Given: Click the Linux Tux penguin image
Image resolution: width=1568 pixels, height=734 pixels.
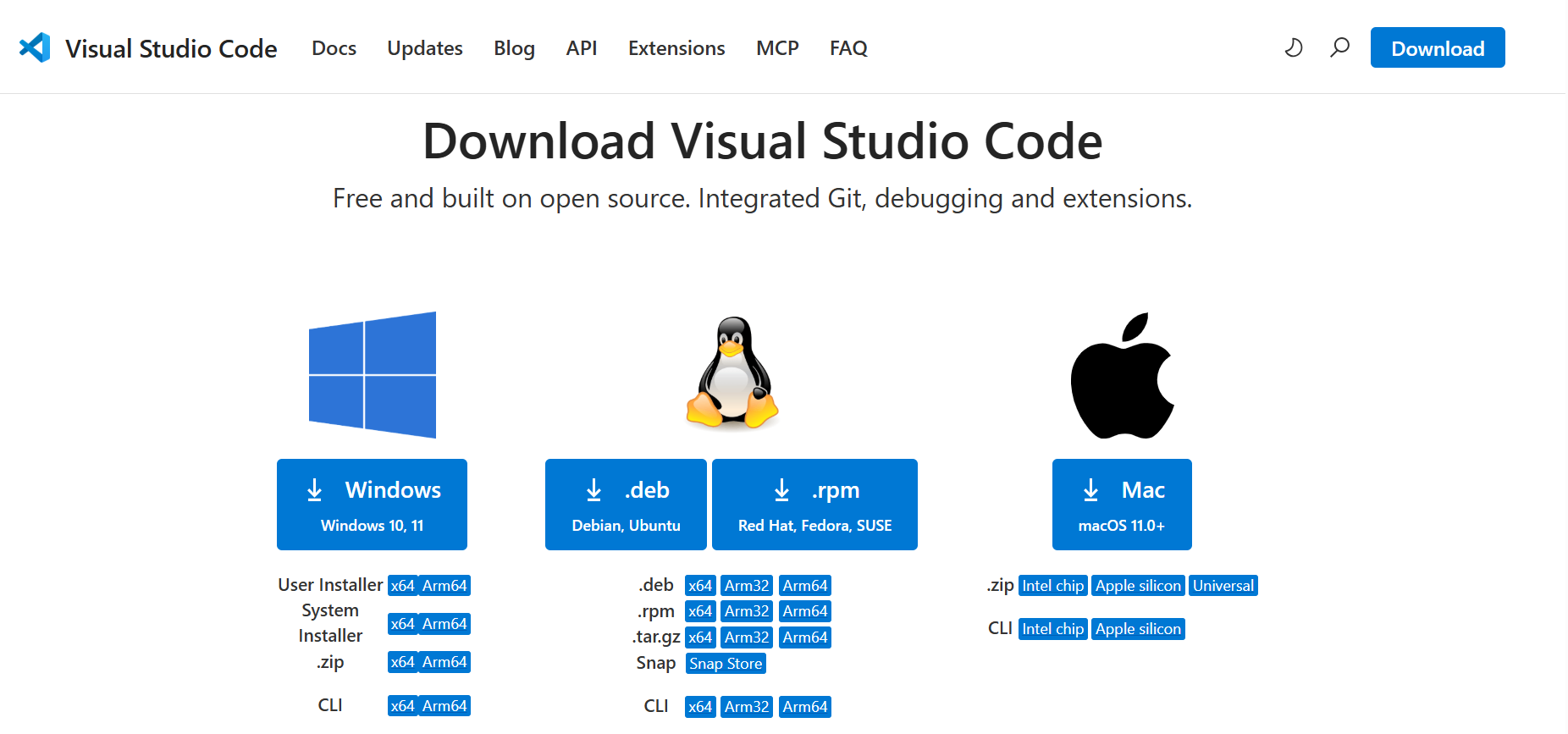Looking at the screenshot, I should [732, 372].
